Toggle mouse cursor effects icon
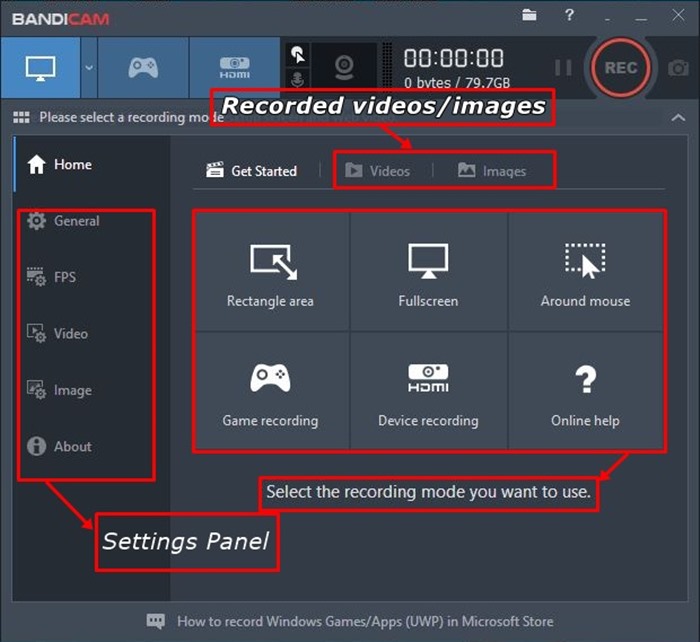The height and width of the screenshot is (642, 700). pyautogui.click(x=298, y=54)
